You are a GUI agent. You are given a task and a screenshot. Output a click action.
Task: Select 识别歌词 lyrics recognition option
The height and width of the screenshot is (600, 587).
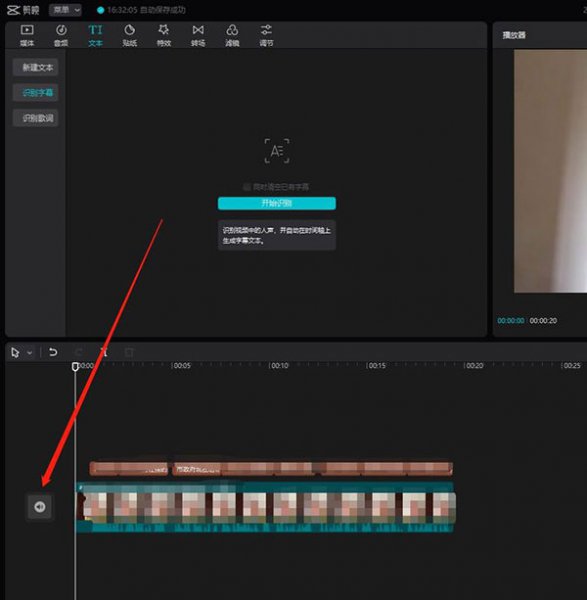(x=36, y=118)
